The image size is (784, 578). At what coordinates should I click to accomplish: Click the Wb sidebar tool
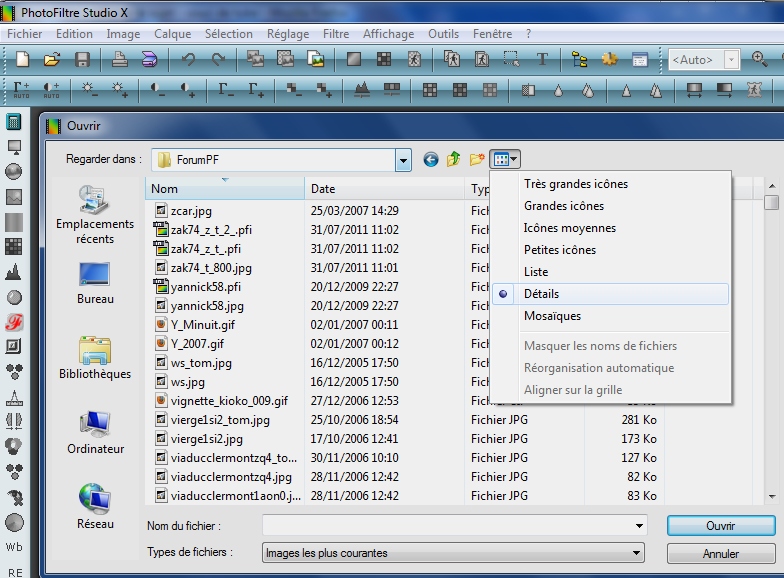tap(14, 546)
